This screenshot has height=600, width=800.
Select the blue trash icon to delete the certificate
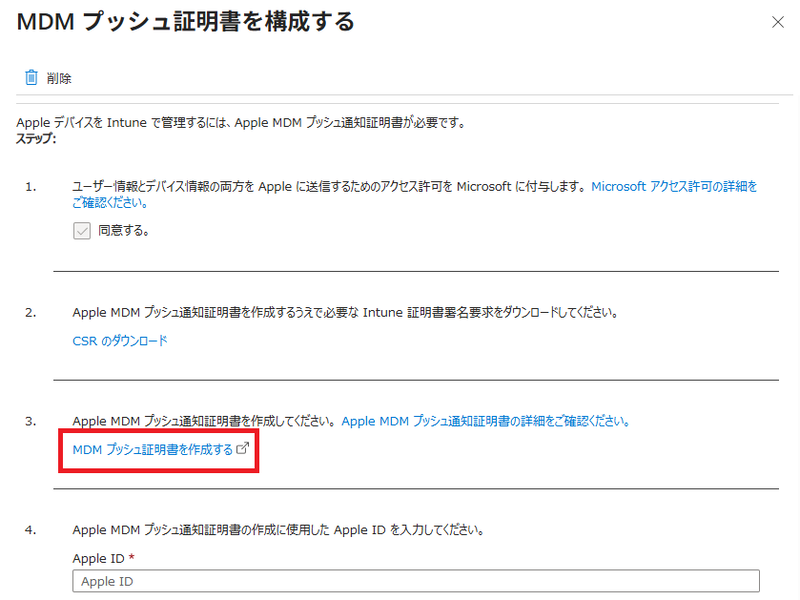(30, 77)
